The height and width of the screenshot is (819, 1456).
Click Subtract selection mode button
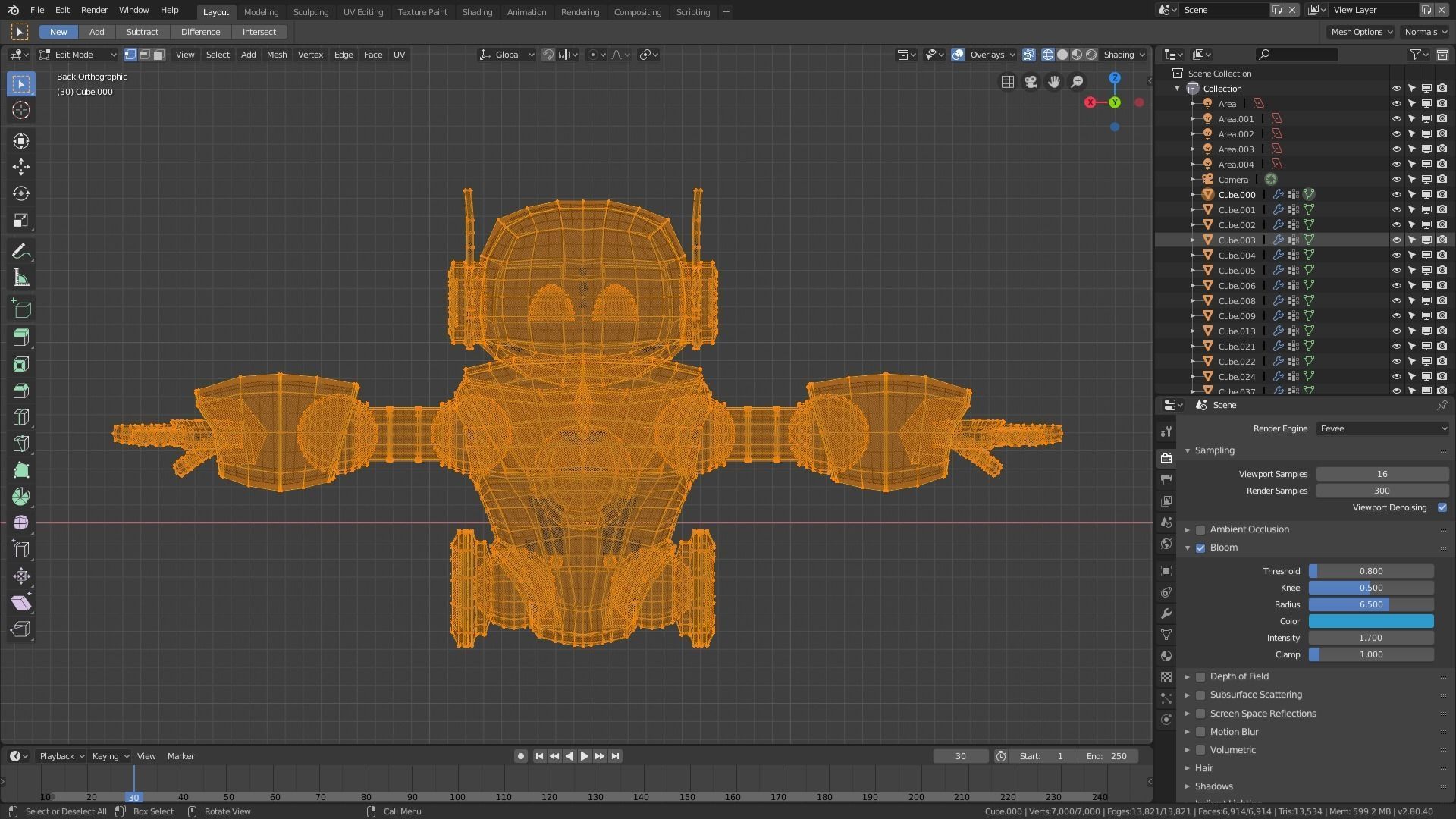pyautogui.click(x=143, y=32)
